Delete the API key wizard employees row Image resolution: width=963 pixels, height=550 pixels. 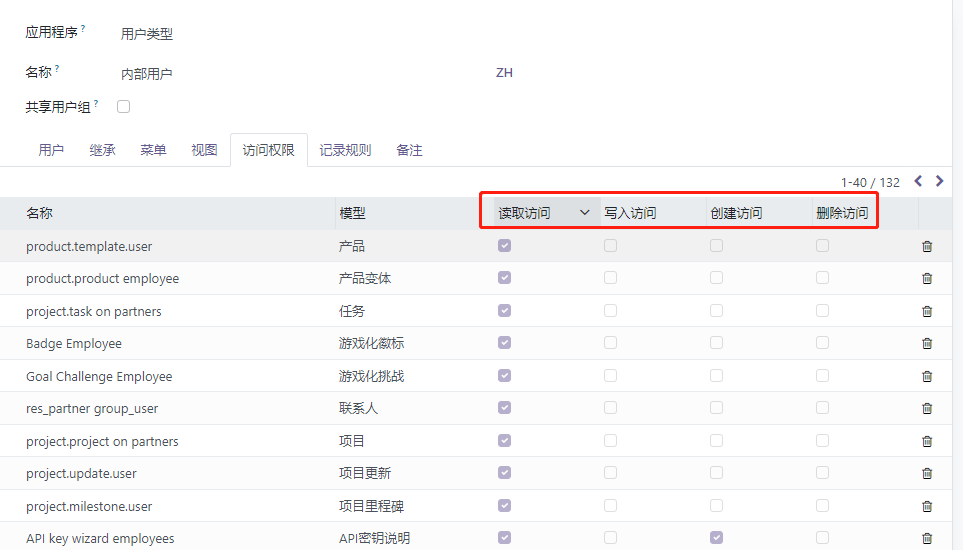927,538
